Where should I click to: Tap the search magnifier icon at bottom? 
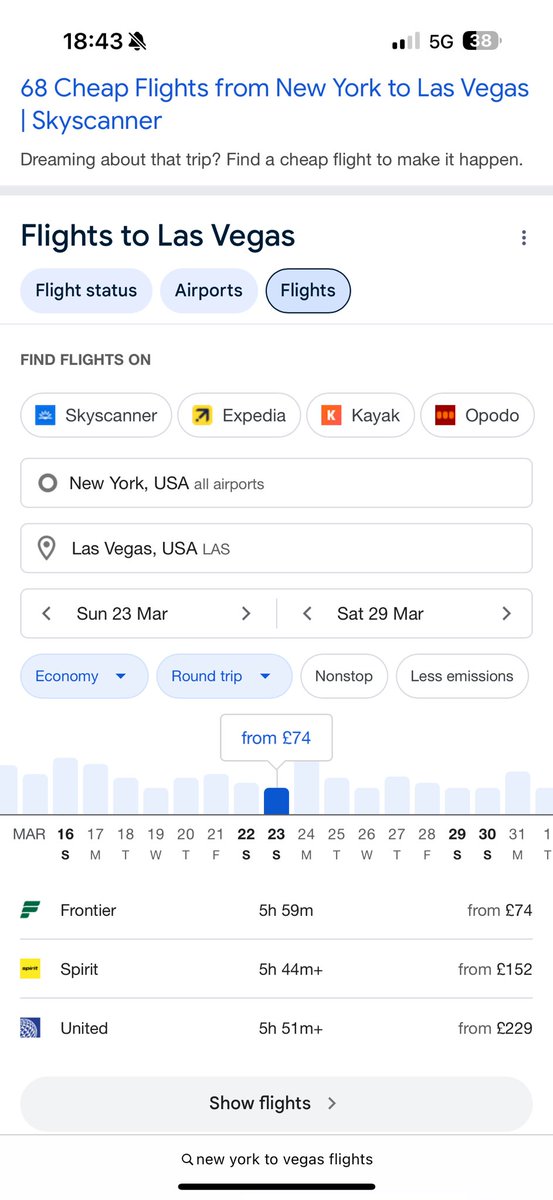187,1160
